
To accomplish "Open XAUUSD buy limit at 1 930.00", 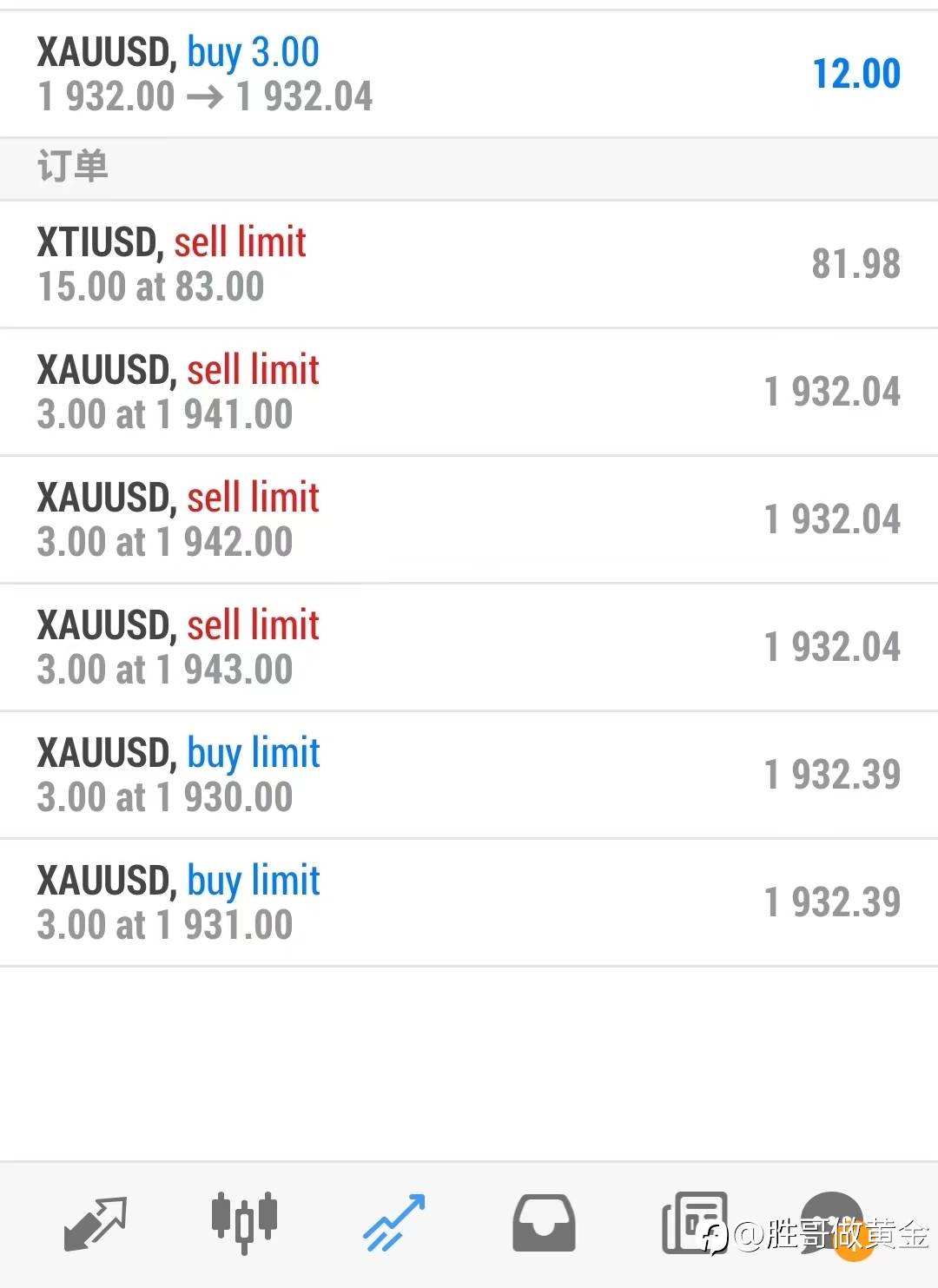I will 469,775.
